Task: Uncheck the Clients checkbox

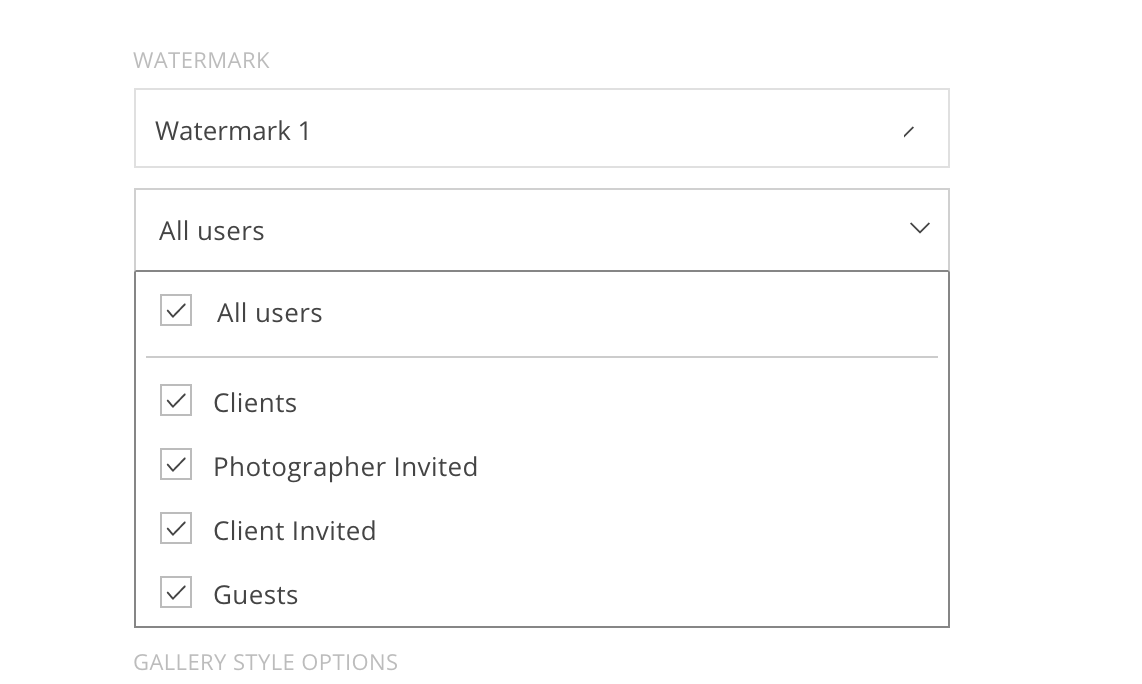Action: (x=176, y=401)
